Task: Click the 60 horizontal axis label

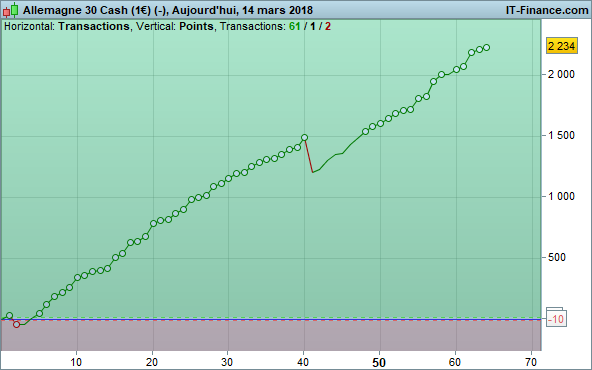Action: pyautogui.click(x=455, y=362)
